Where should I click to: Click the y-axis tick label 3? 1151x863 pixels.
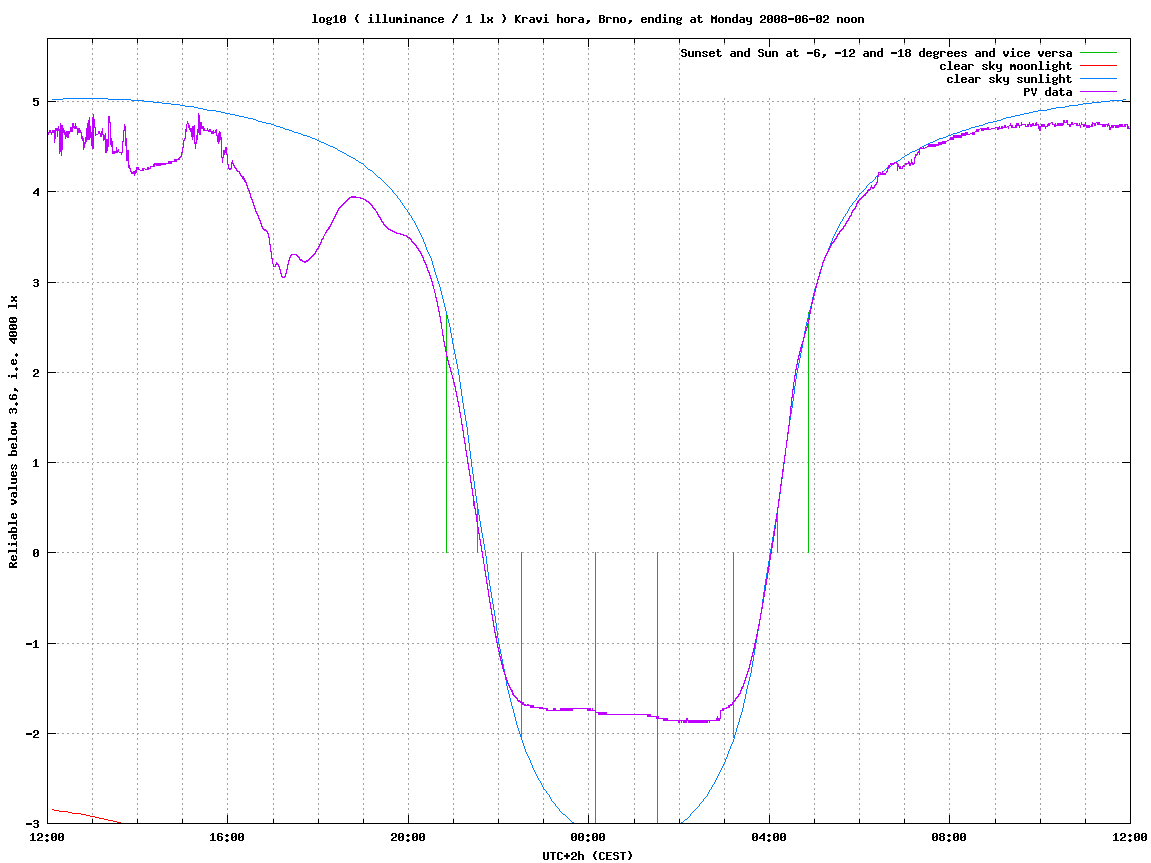[x=36, y=282]
